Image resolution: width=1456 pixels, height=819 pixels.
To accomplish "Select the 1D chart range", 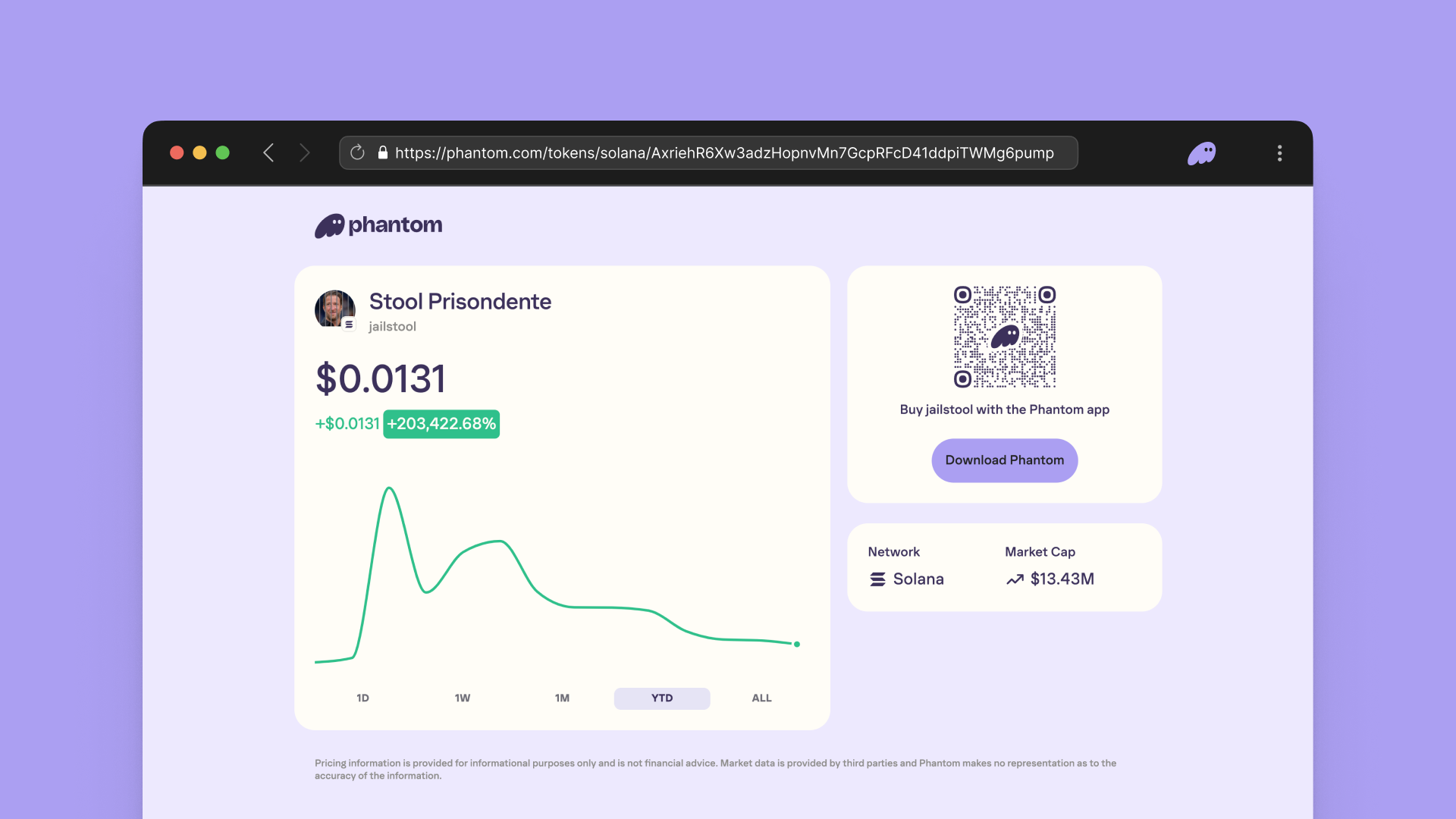I will pyautogui.click(x=362, y=698).
